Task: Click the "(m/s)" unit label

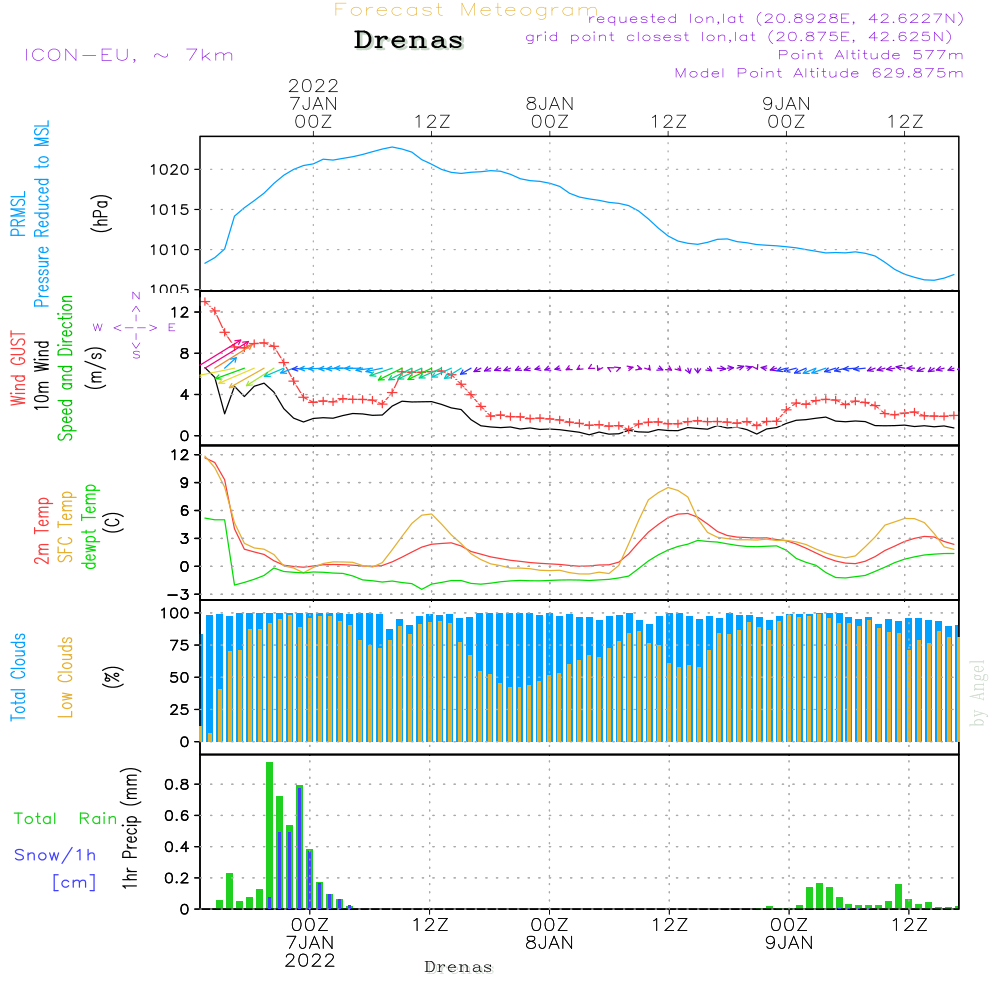Action: [96, 368]
